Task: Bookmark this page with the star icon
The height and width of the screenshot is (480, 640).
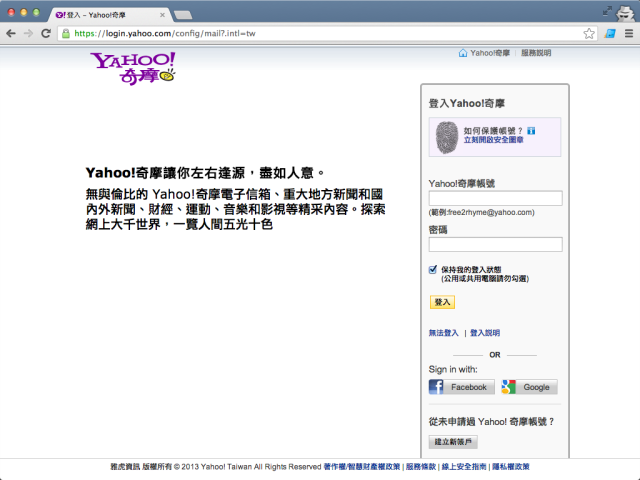Action: tap(589, 33)
